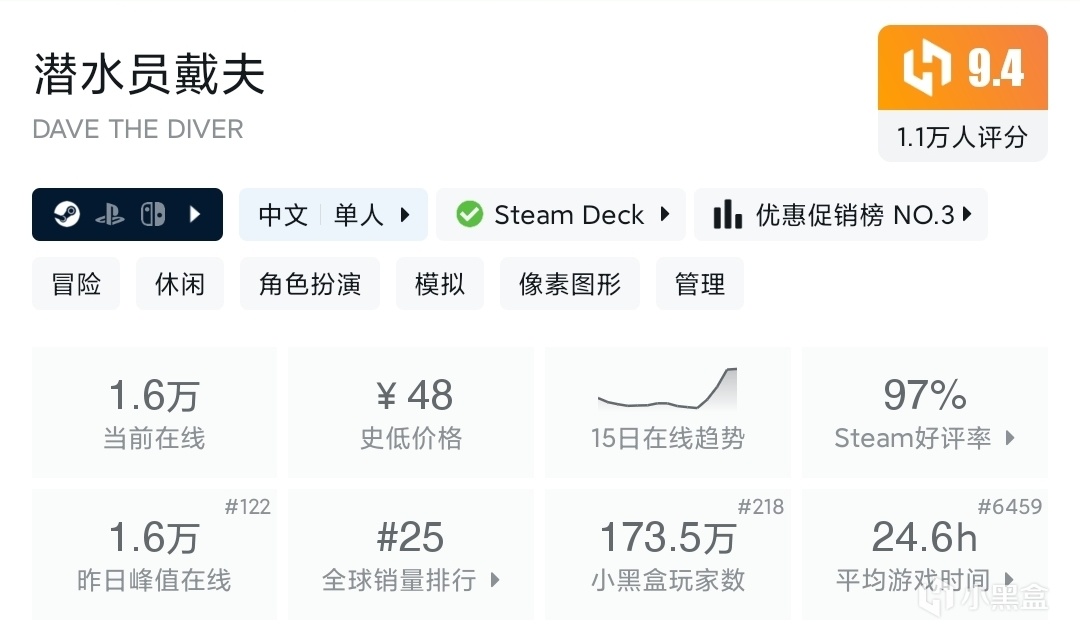Click the green Steam Deck verified checkmark

(x=469, y=215)
